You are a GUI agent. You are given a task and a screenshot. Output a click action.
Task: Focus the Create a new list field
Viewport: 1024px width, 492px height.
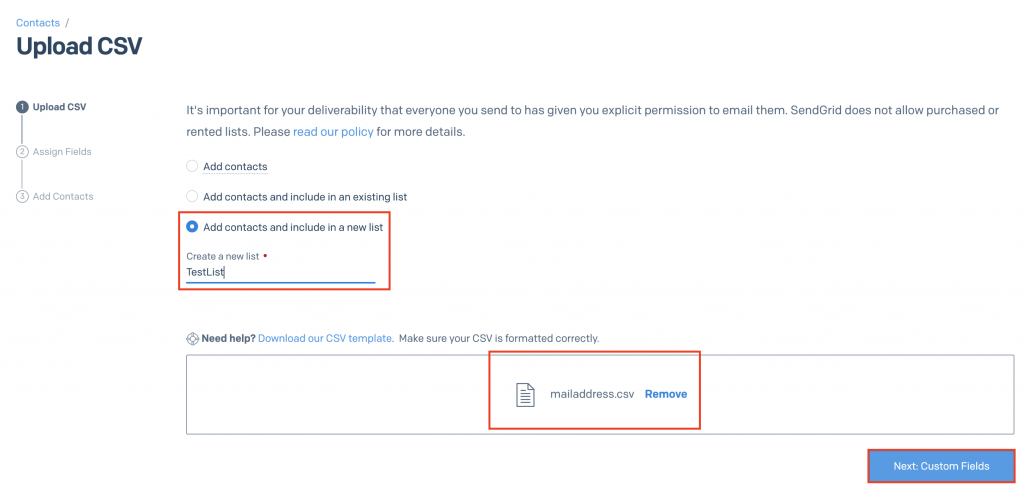[280, 272]
